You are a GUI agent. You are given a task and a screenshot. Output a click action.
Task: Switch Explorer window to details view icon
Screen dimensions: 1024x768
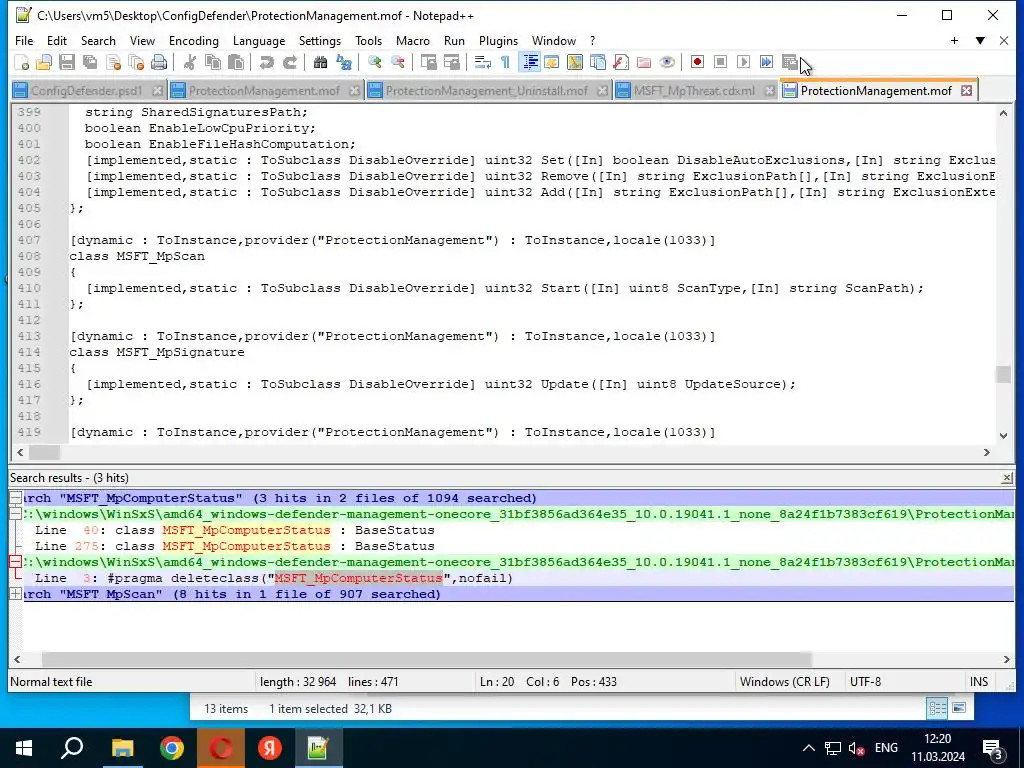tap(937, 709)
